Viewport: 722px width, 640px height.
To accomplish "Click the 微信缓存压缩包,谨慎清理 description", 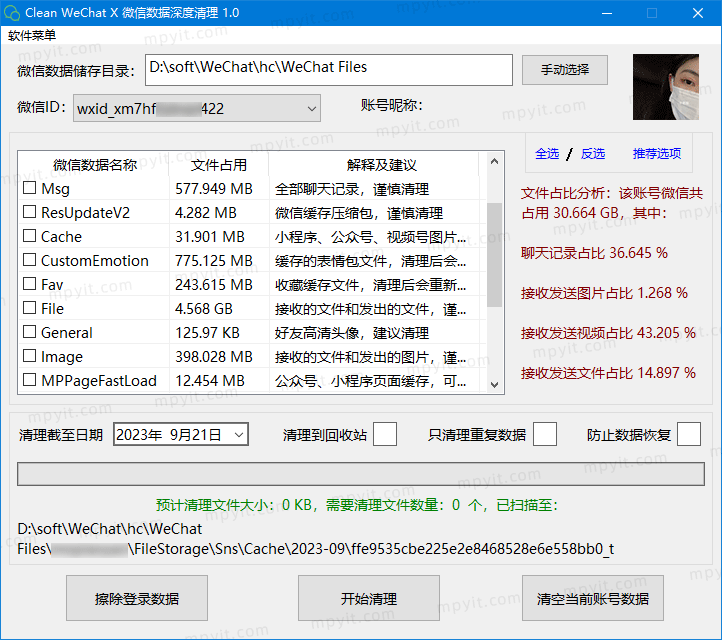I will 359,213.
